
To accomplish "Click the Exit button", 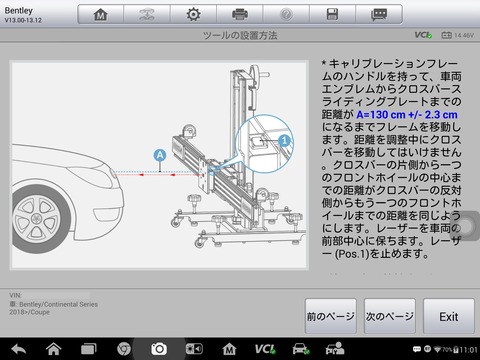I will tap(449, 316).
